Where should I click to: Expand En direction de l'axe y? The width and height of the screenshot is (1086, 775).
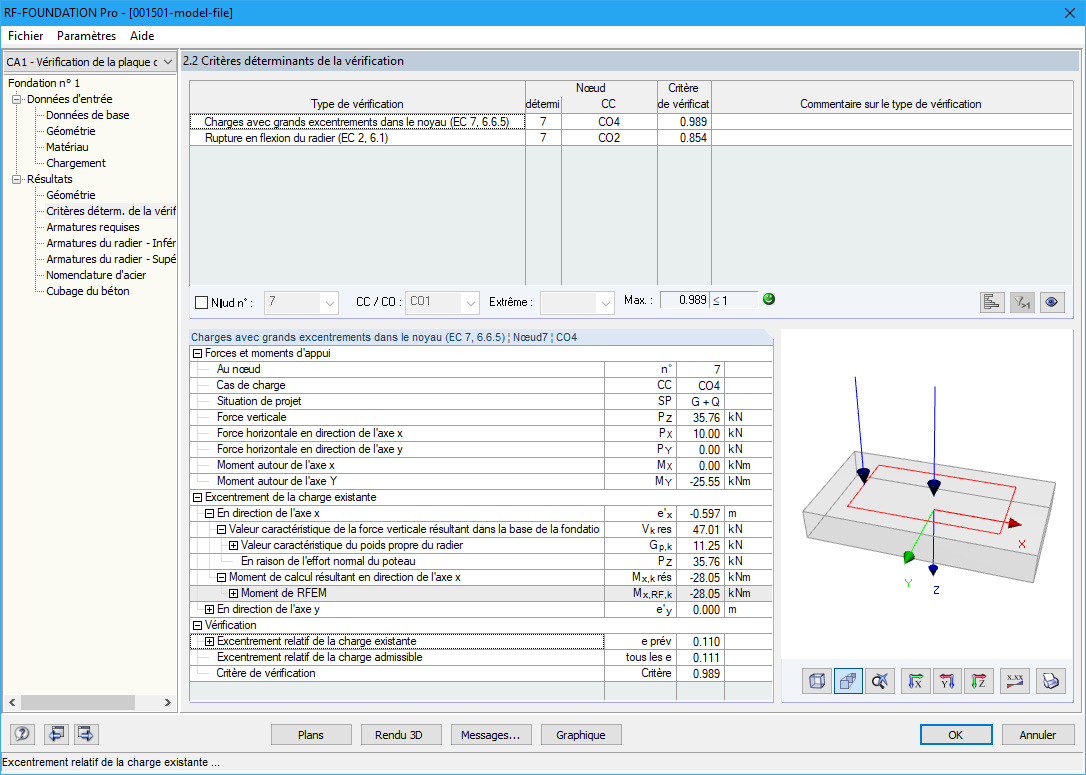tap(210, 609)
